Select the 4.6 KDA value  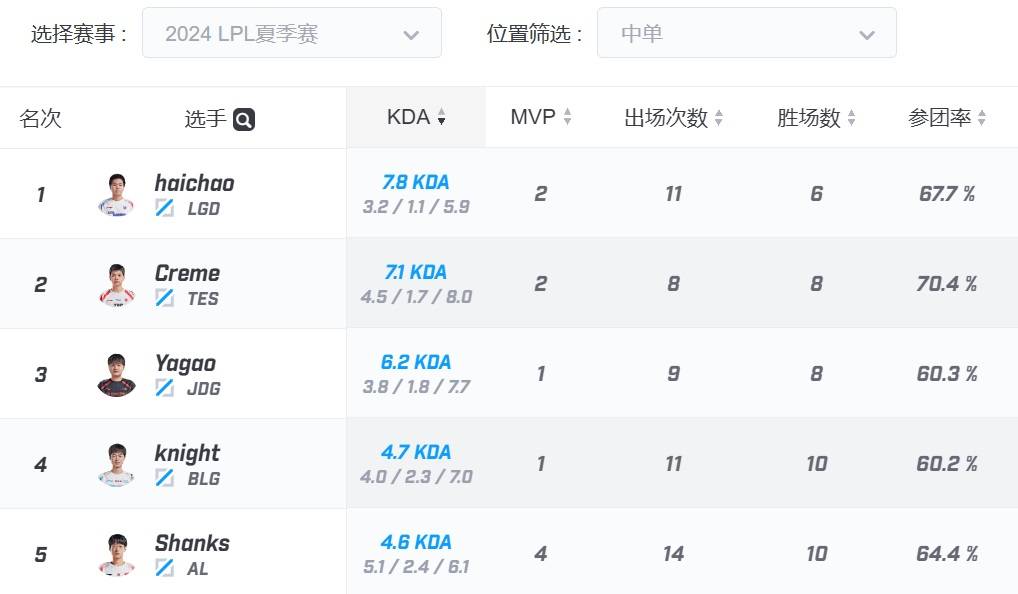click(416, 542)
